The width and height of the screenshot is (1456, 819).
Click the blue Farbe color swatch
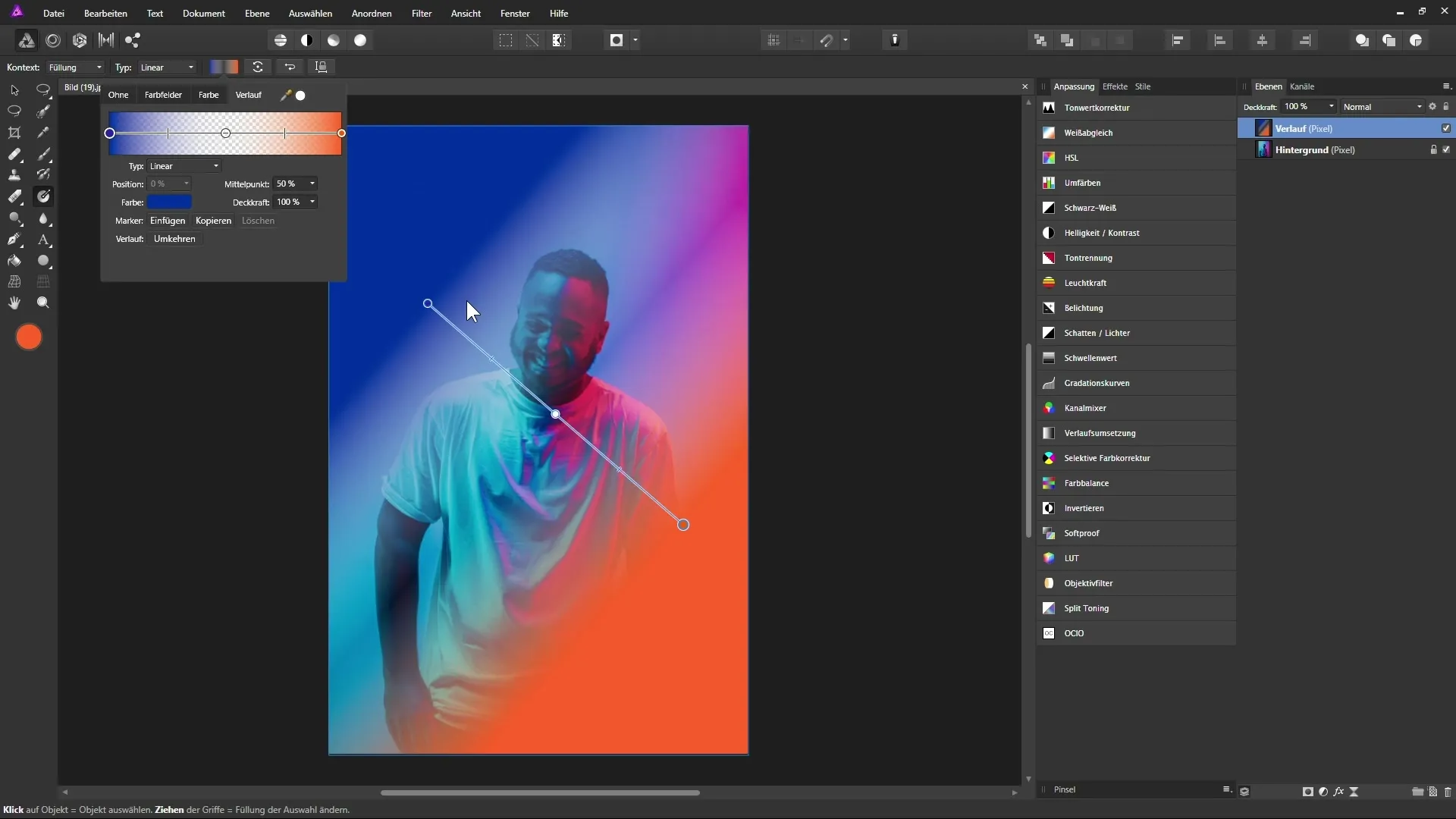click(x=169, y=202)
